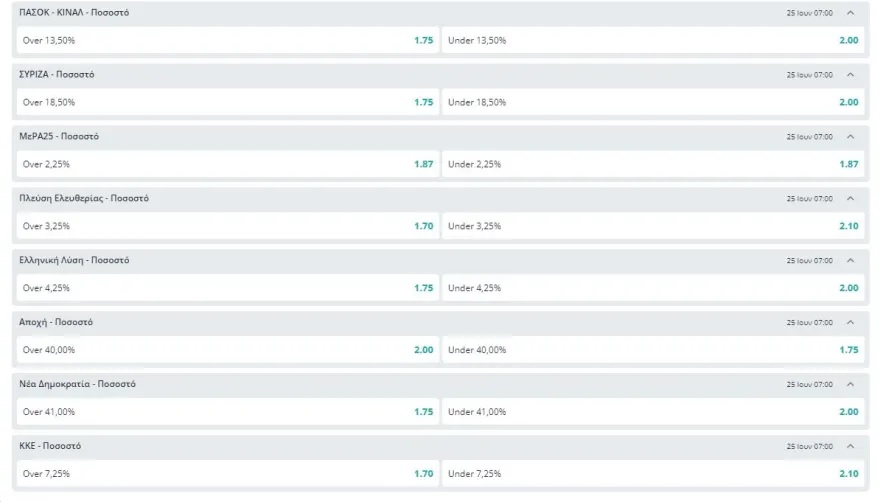The image size is (880, 502).
Task: Select Under 13,50% at odds 2.00
Action: click(653, 40)
